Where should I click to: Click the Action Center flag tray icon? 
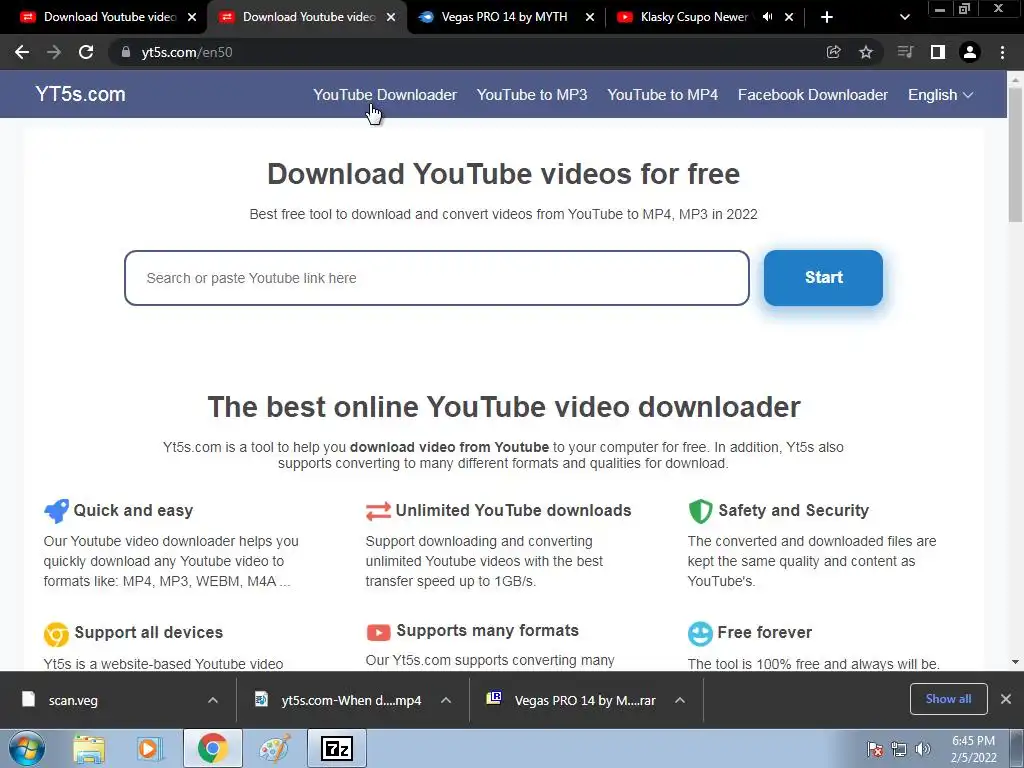875,749
